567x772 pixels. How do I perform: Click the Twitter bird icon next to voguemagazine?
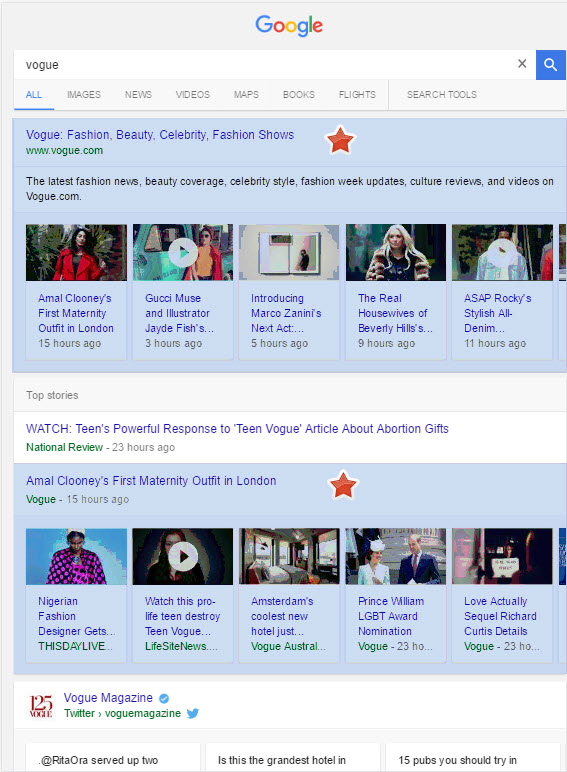tap(193, 713)
